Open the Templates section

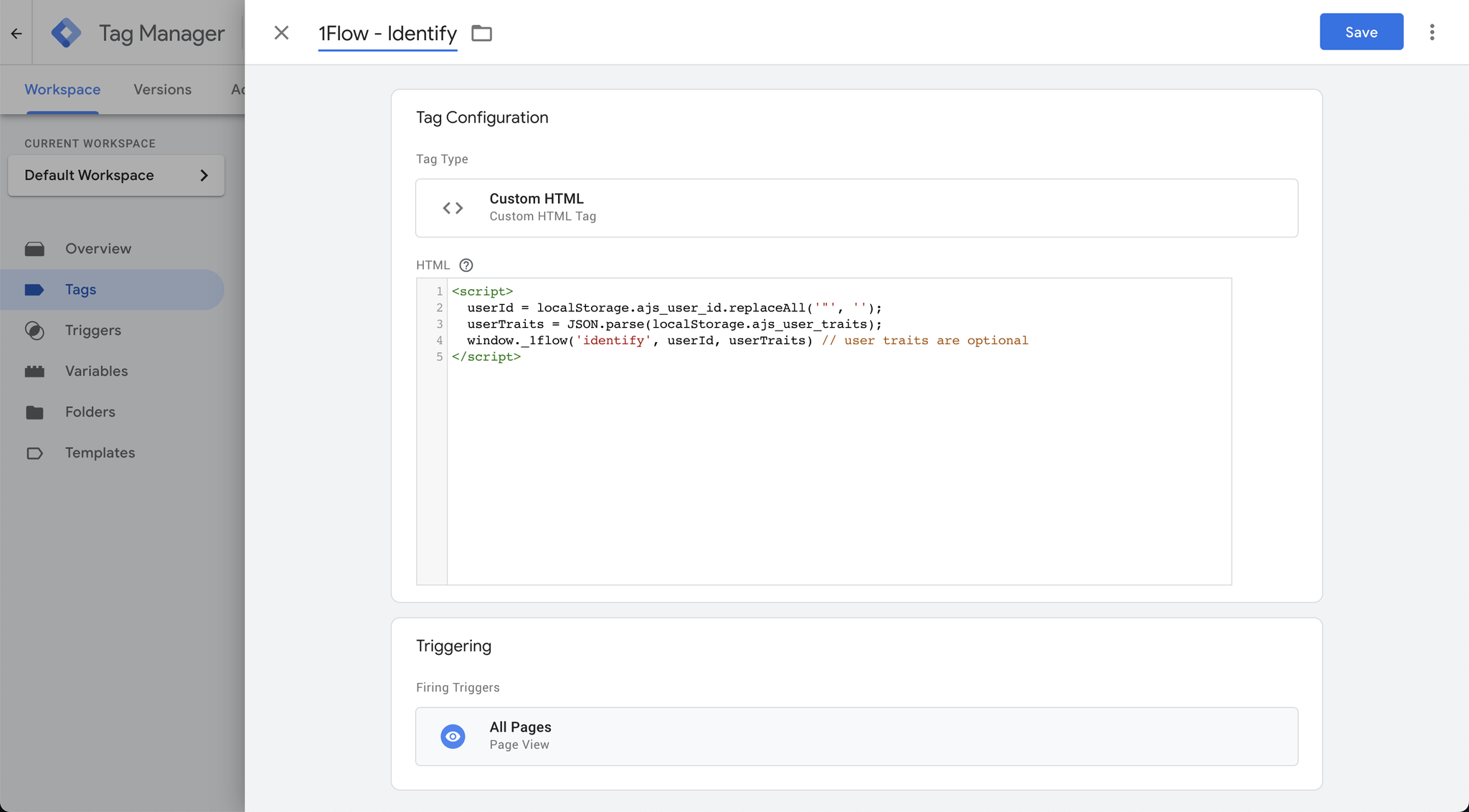(100, 453)
